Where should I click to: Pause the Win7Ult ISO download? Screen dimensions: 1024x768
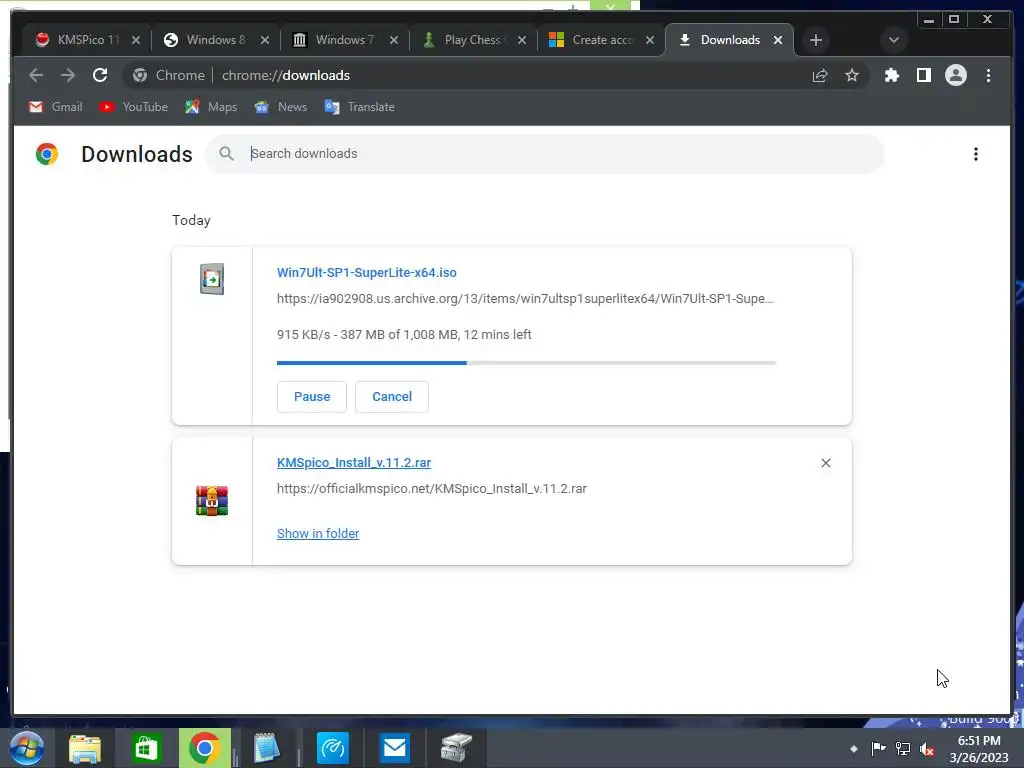(x=312, y=396)
